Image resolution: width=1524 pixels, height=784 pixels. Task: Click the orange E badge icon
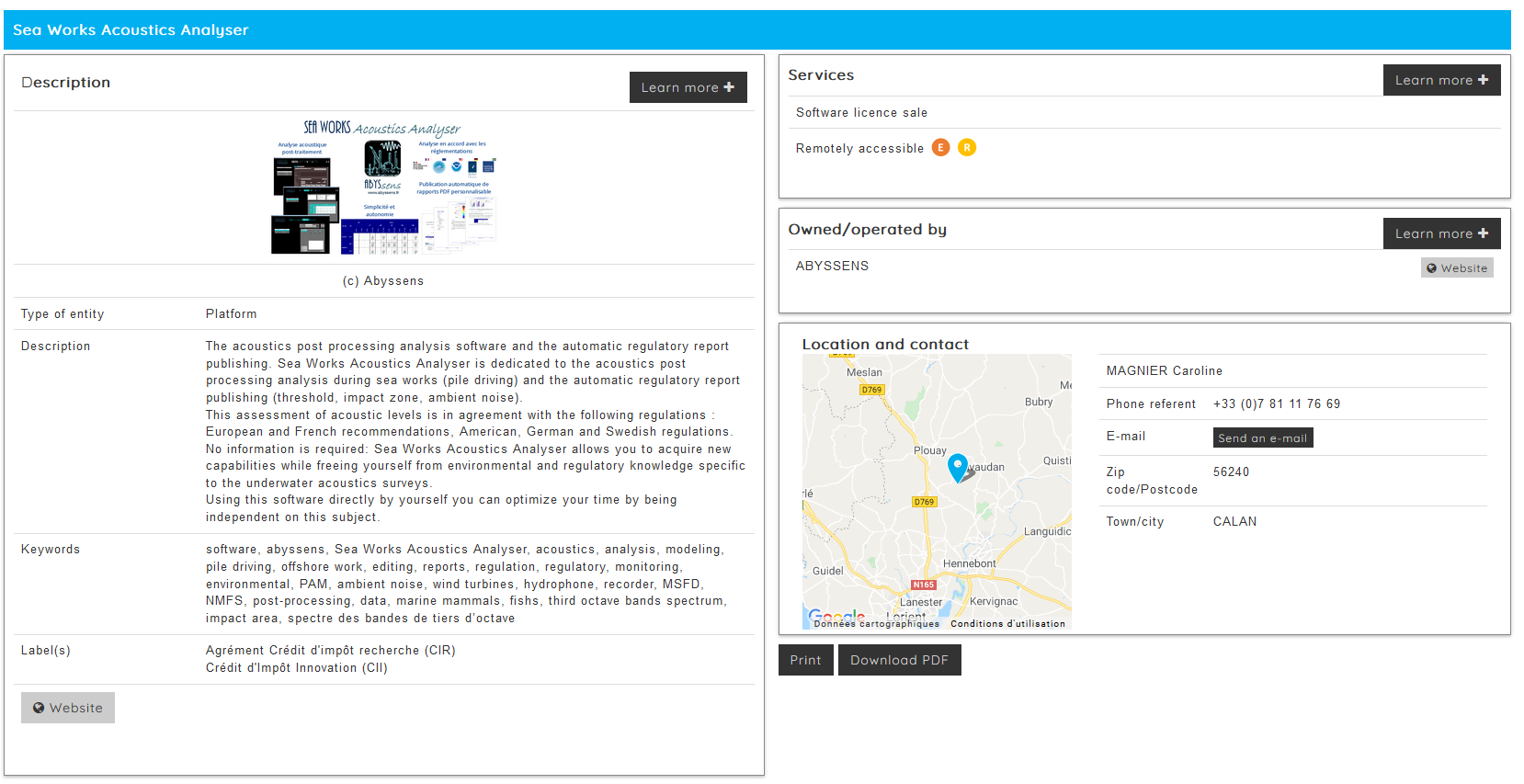(x=940, y=147)
